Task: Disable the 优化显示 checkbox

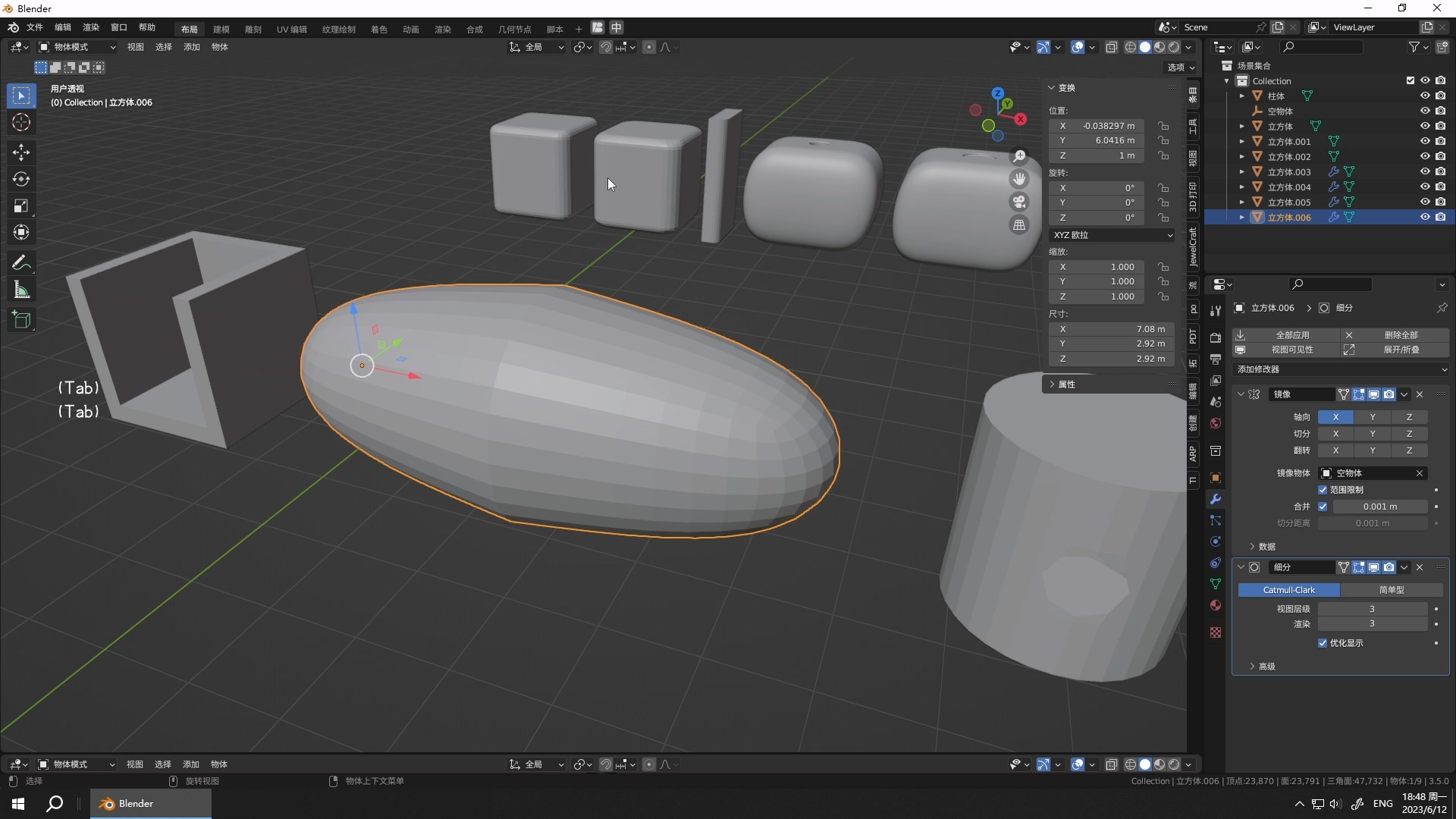Action: 1323,643
